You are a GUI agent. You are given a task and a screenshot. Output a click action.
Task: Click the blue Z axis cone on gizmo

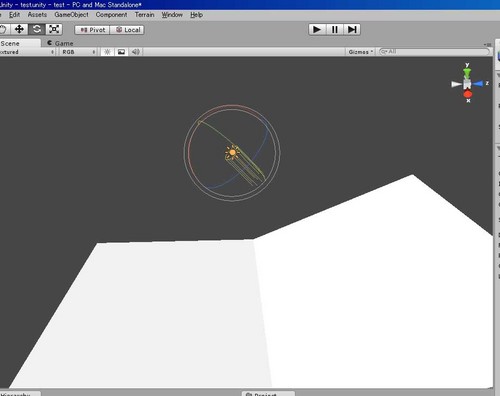[x=478, y=84]
